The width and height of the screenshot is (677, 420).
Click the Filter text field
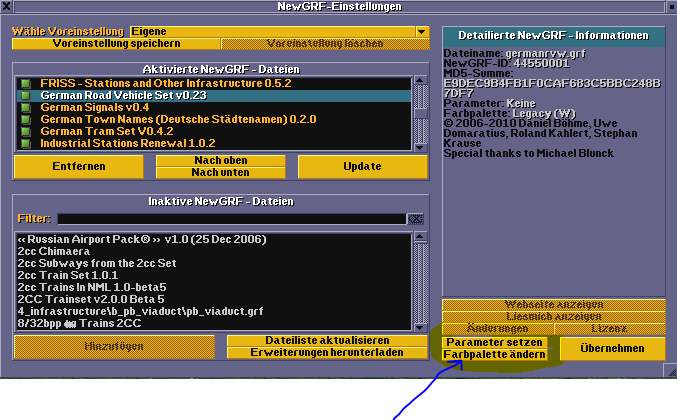coord(230,218)
